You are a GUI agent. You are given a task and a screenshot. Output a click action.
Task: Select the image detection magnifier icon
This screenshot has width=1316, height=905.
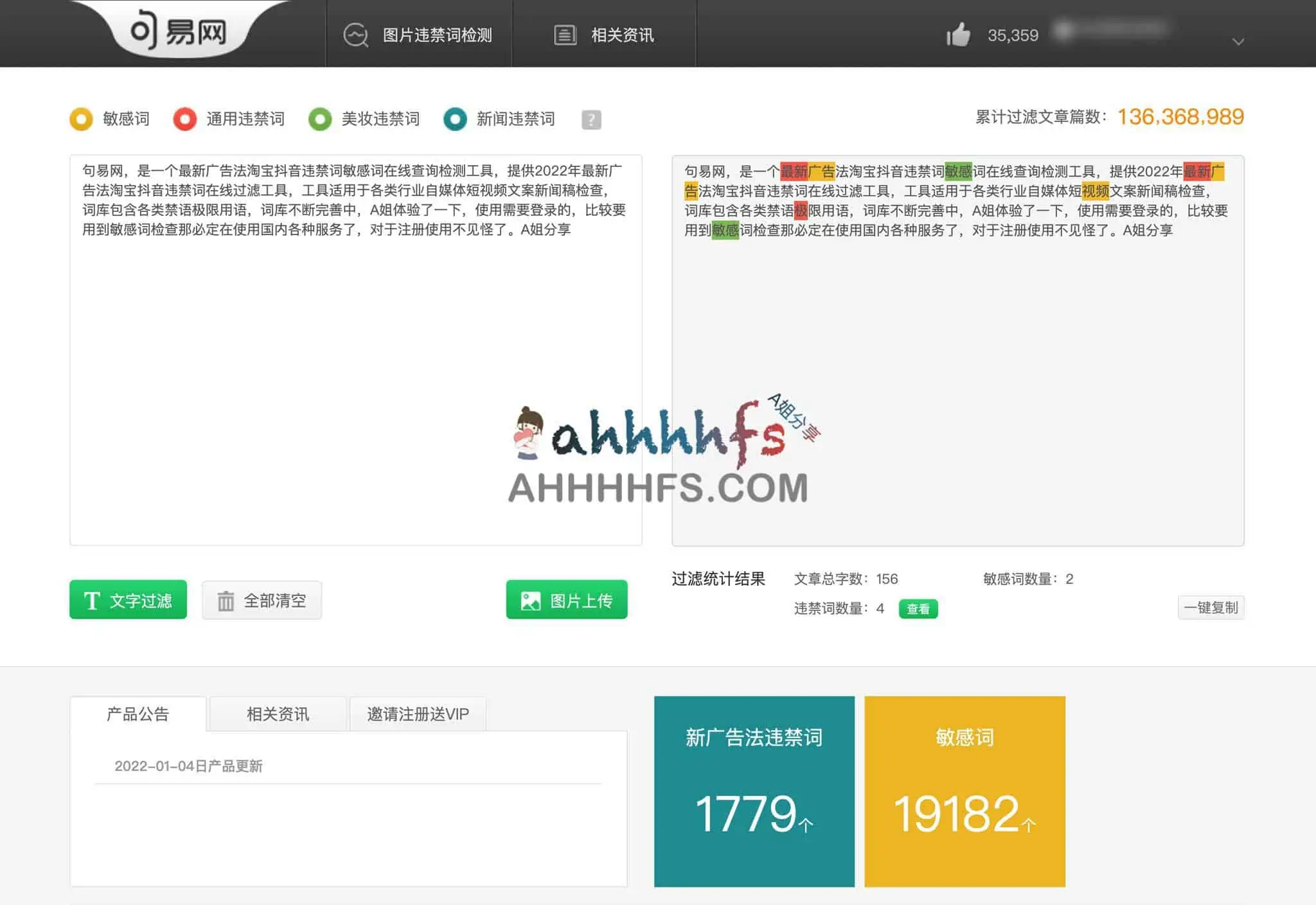tap(355, 35)
